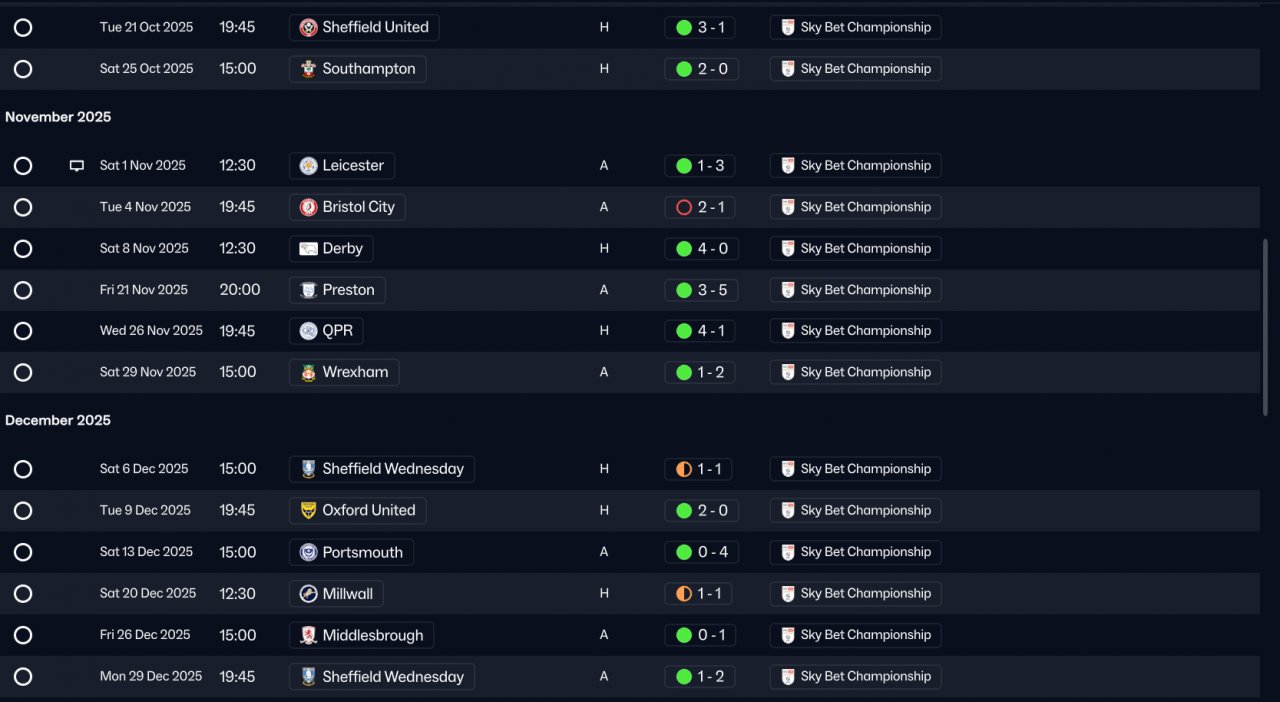Screen dimensions: 1280x702
Task: Click the Bristol City club badge
Action: pyautogui.click(x=309, y=207)
